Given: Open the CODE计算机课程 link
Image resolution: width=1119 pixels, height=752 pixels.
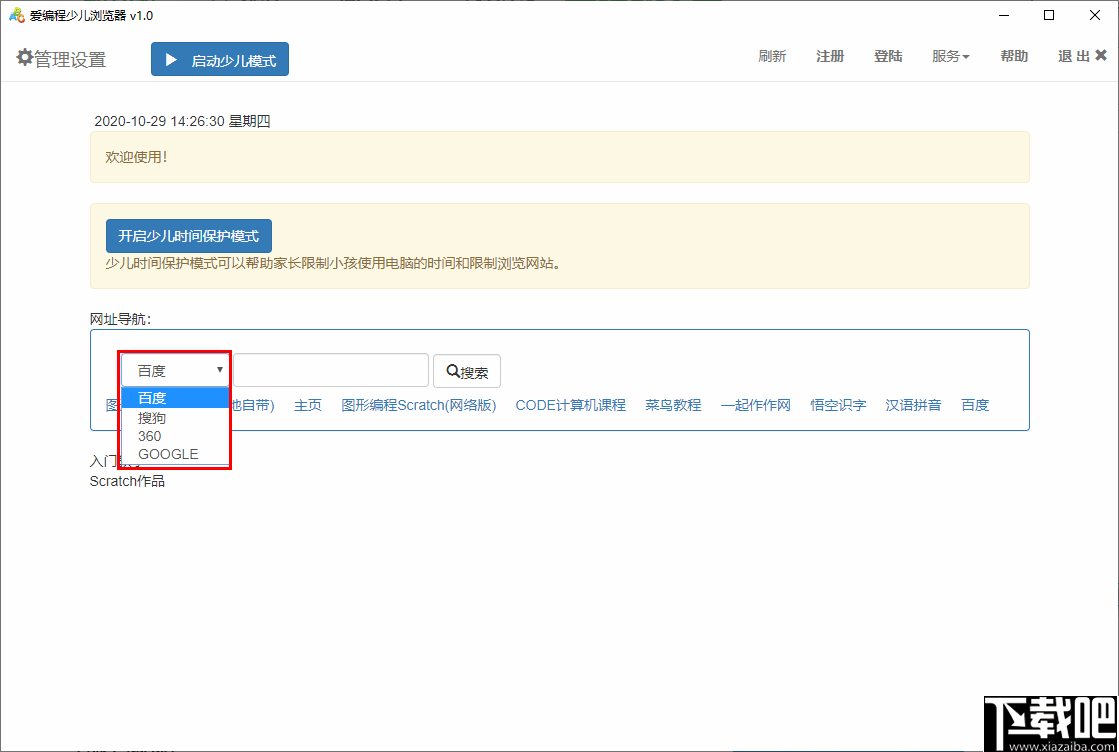Looking at the screenshot, I should click(570, 405).
